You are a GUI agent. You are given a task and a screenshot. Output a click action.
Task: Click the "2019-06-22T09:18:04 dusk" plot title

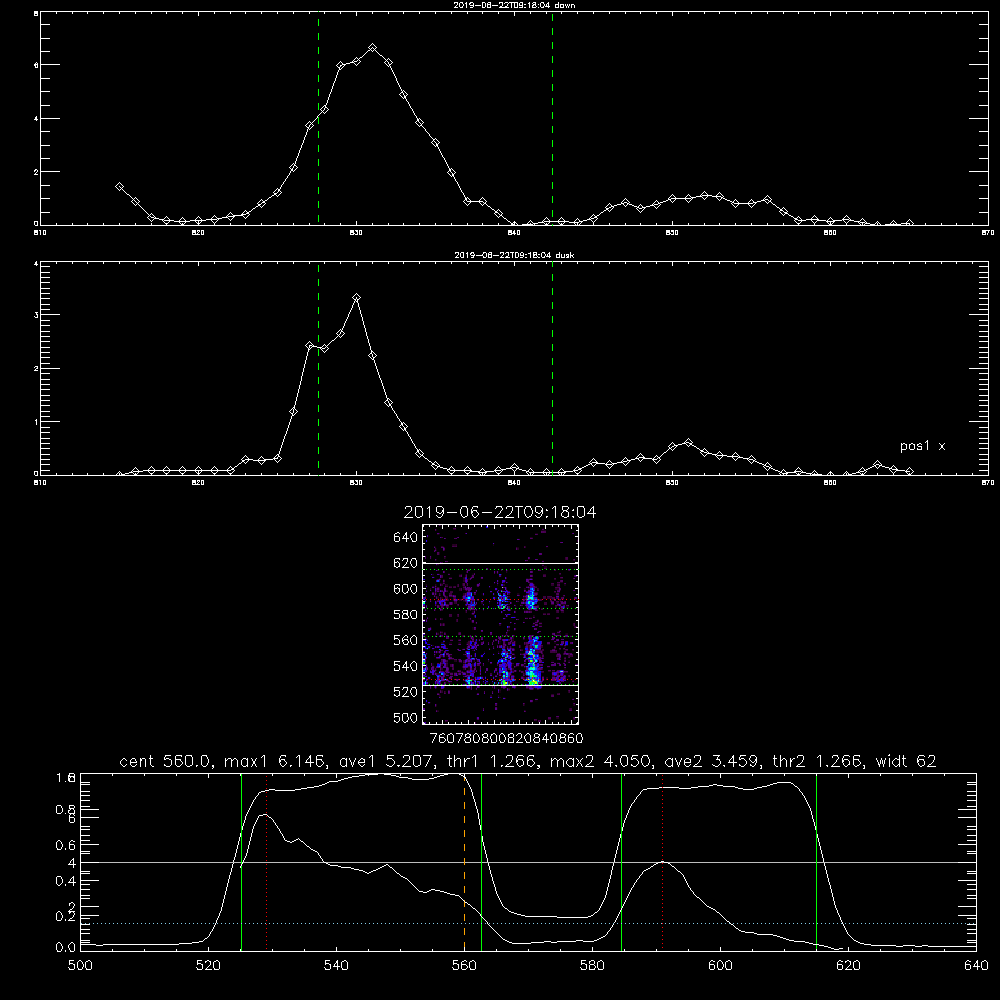(514, 255)
